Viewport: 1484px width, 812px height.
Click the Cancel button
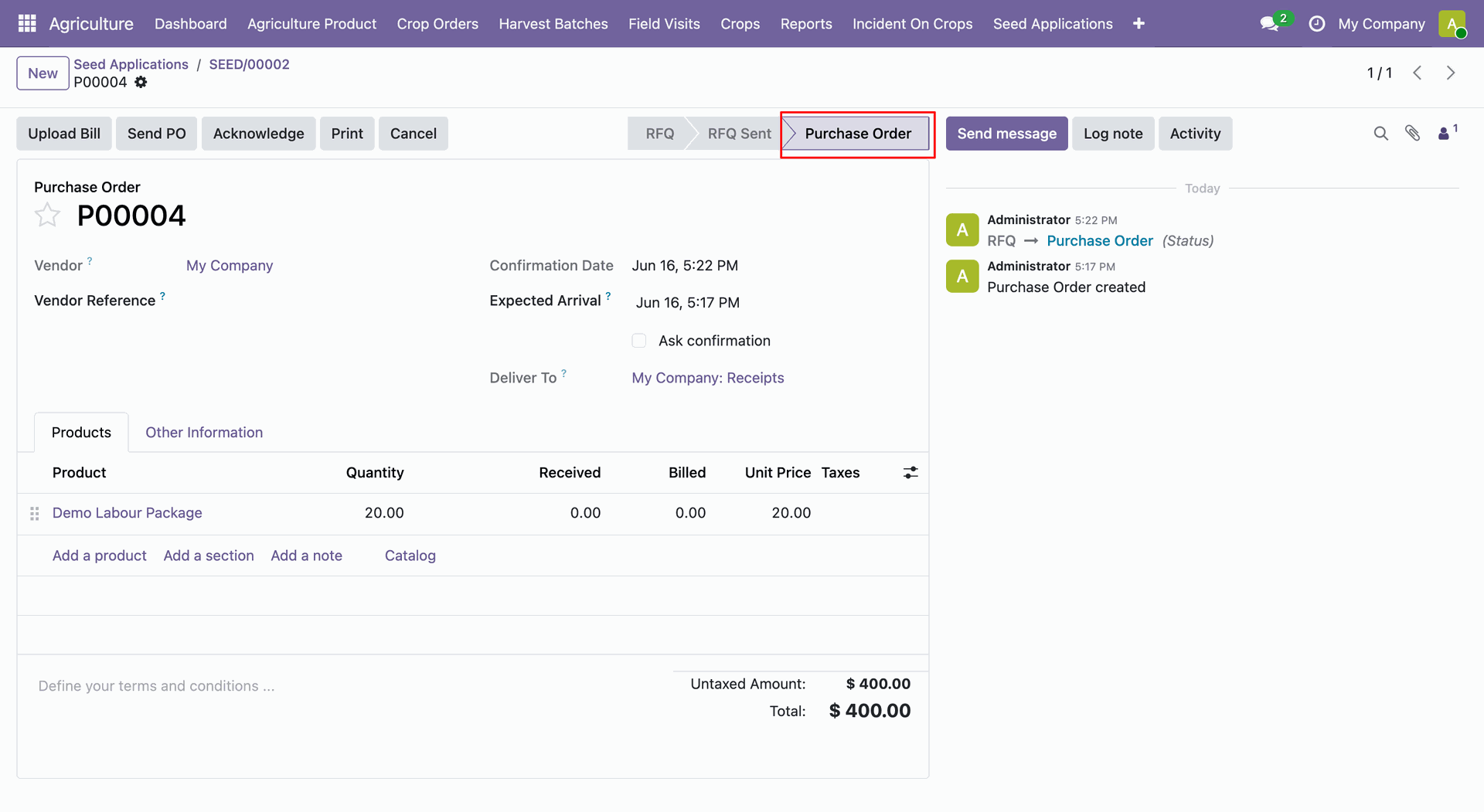pyautogui.click(x=414, y=134)
